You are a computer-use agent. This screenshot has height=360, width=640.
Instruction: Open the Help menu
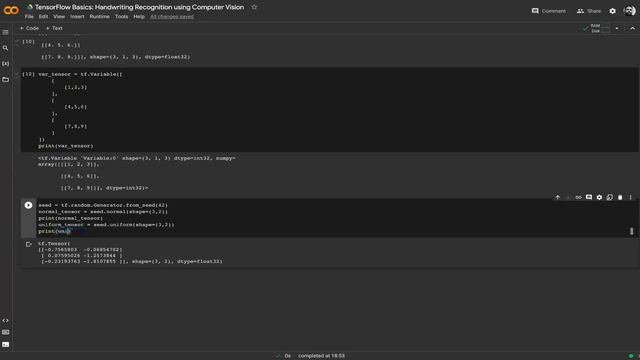(139, 17)
